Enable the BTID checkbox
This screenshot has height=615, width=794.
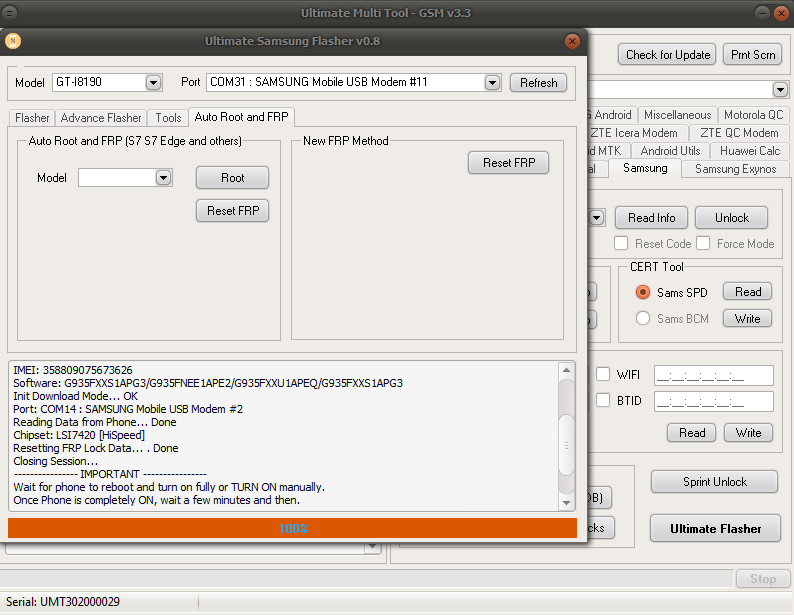point(603,400)
